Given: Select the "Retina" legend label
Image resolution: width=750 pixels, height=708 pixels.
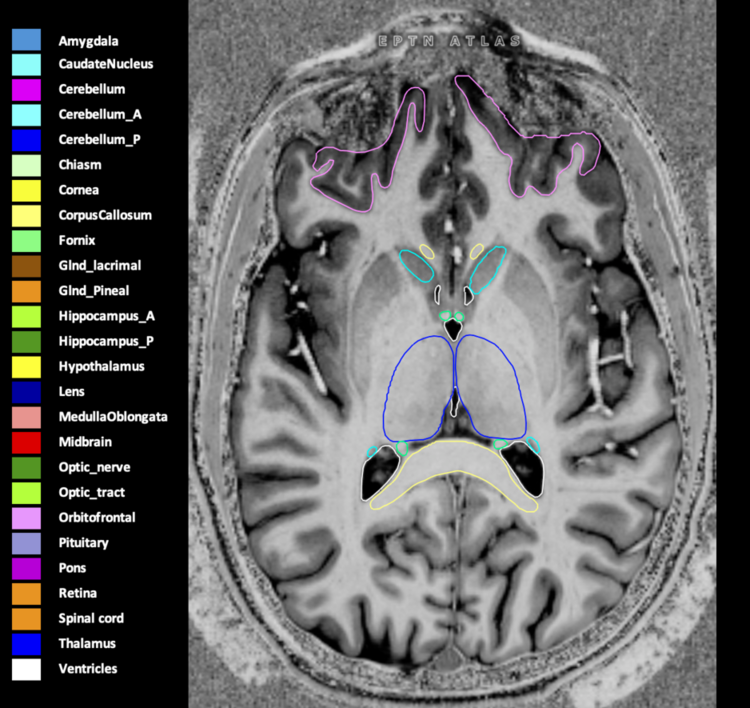Looking at the screenshot, I should [x=78, y=593].
